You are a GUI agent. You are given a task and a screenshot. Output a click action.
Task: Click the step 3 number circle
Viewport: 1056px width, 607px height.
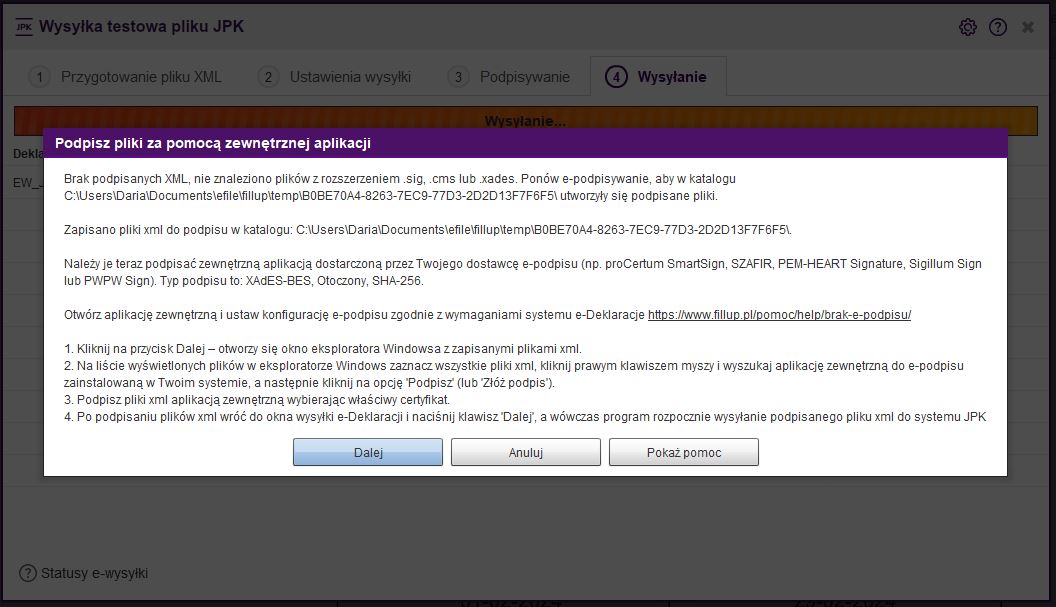(x=457, y=77)
